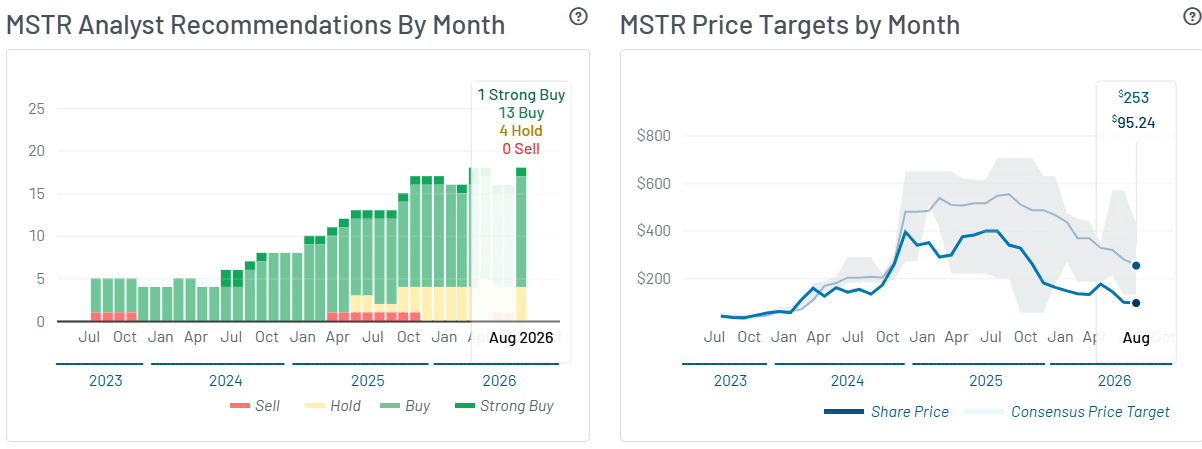
Task: Click the '4 Hold' tooltip line
Action: click(521, 131)
